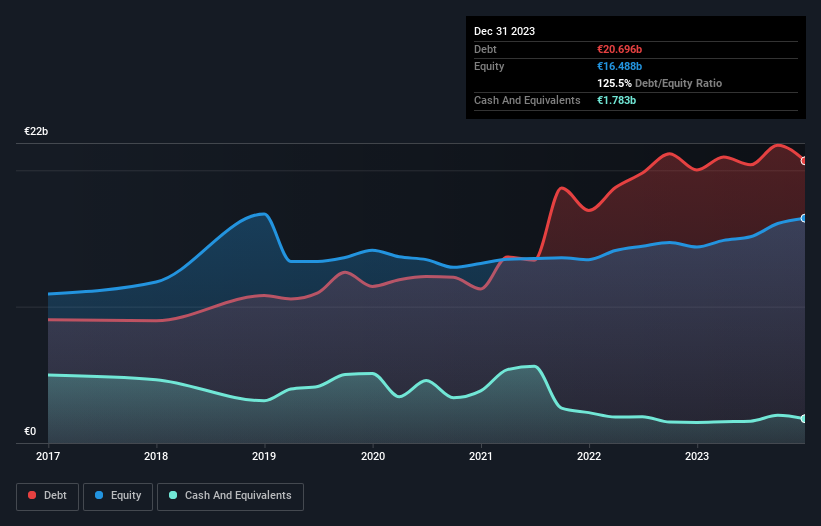Click the €22b y-axis label
Image resolution: width=821 pixels, height=526 pixels.
36,131
